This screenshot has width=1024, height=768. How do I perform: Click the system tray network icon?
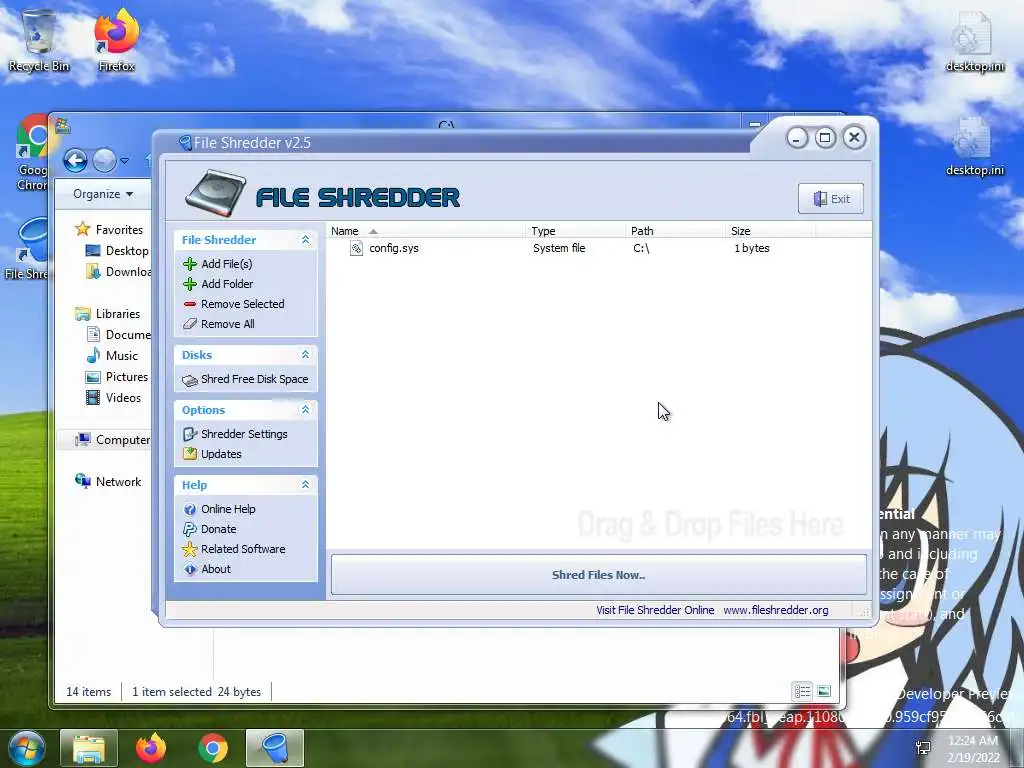click(x=923, y=748)
